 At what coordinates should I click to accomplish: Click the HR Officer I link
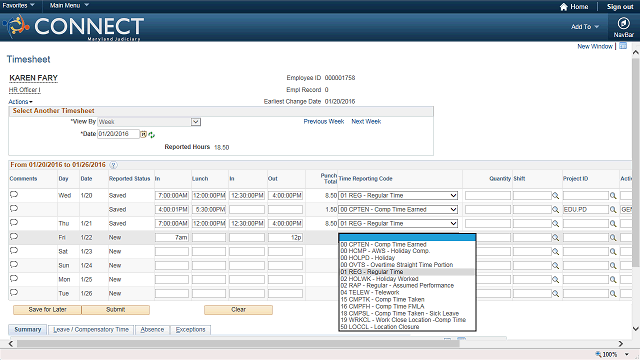tap(24, 90)
